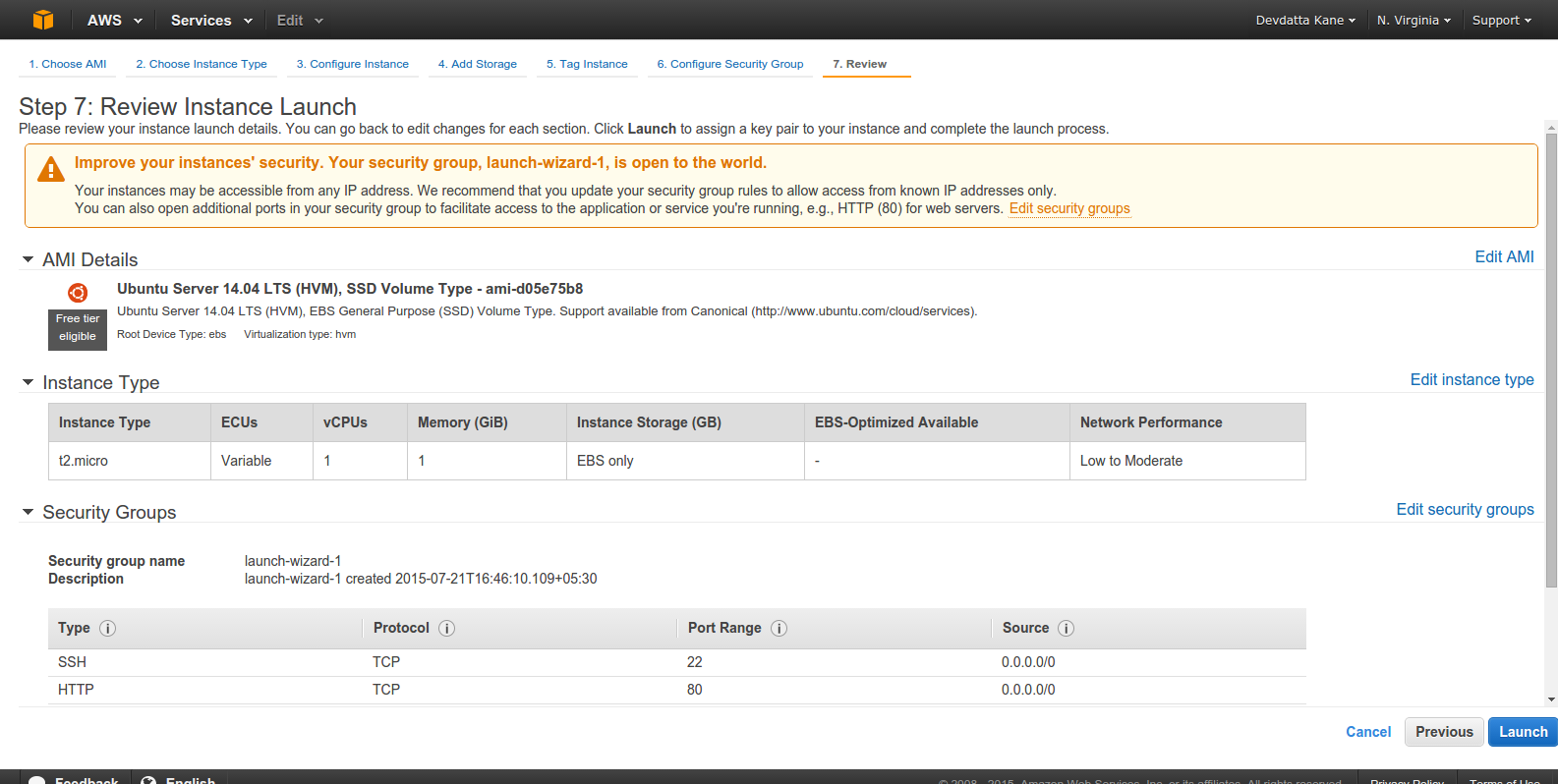Click the launch-wizard-1 security group name value
Viewport: 1558px width, 784px height.
click(293, 561)
